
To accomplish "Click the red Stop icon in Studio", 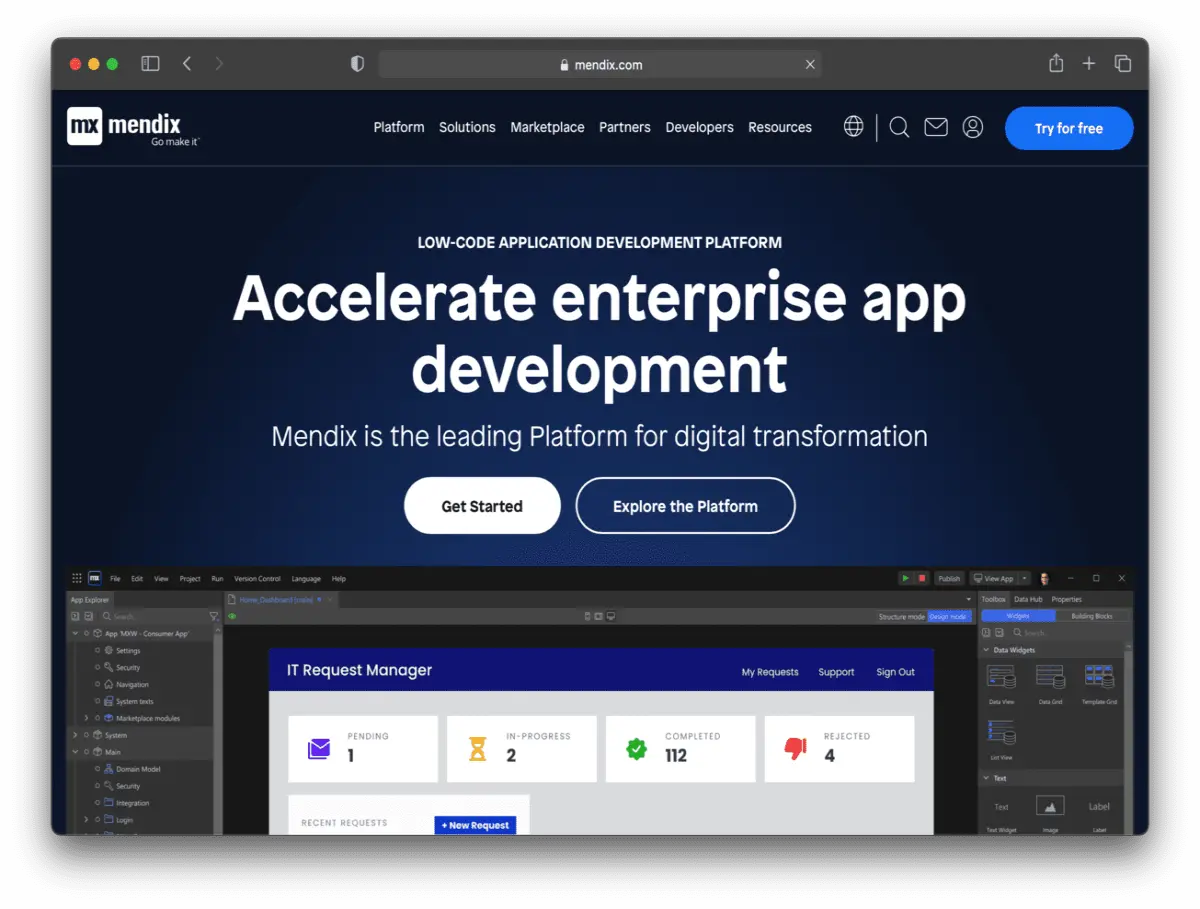I will (922, 578).
